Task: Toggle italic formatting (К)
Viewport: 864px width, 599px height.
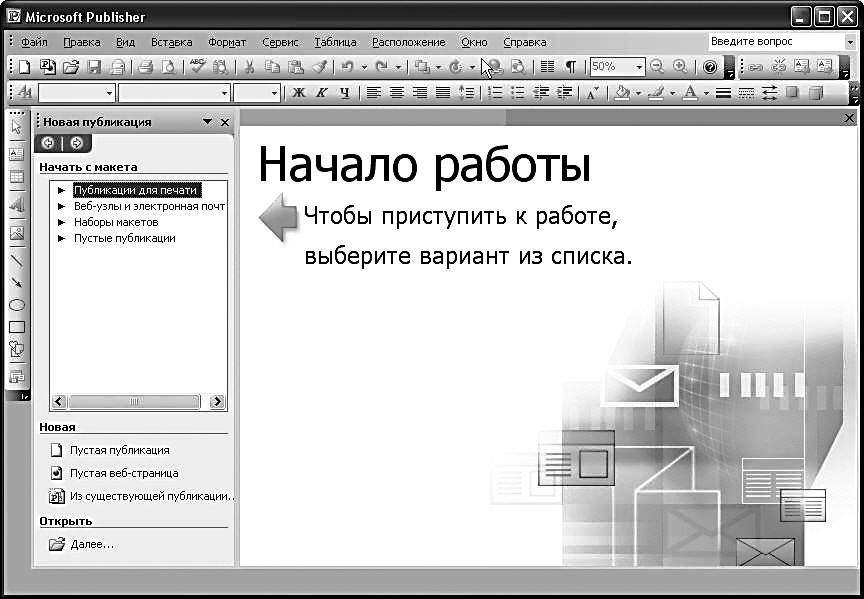Action: coord(321,93)
